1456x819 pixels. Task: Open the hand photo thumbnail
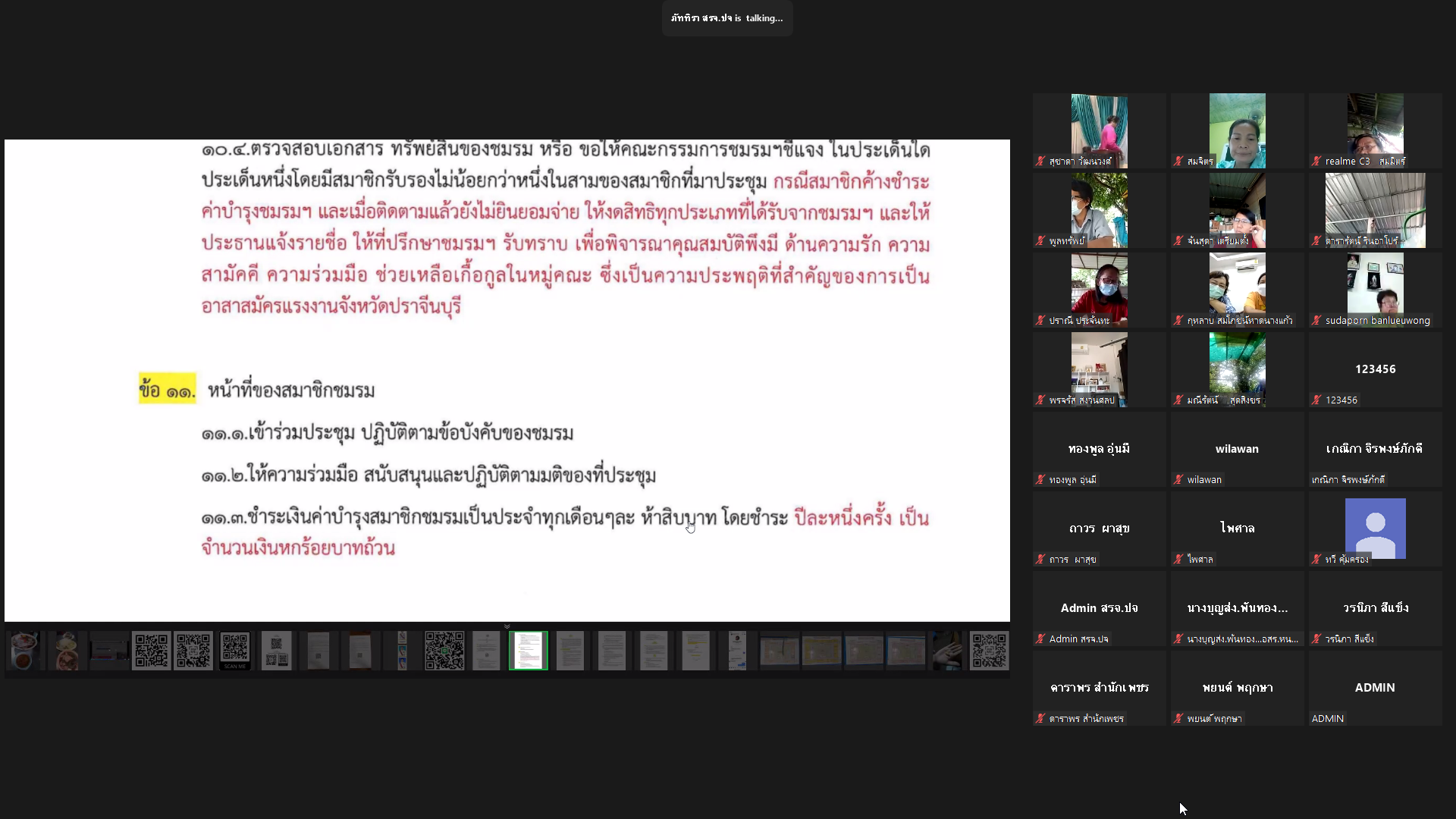(947, 651)
